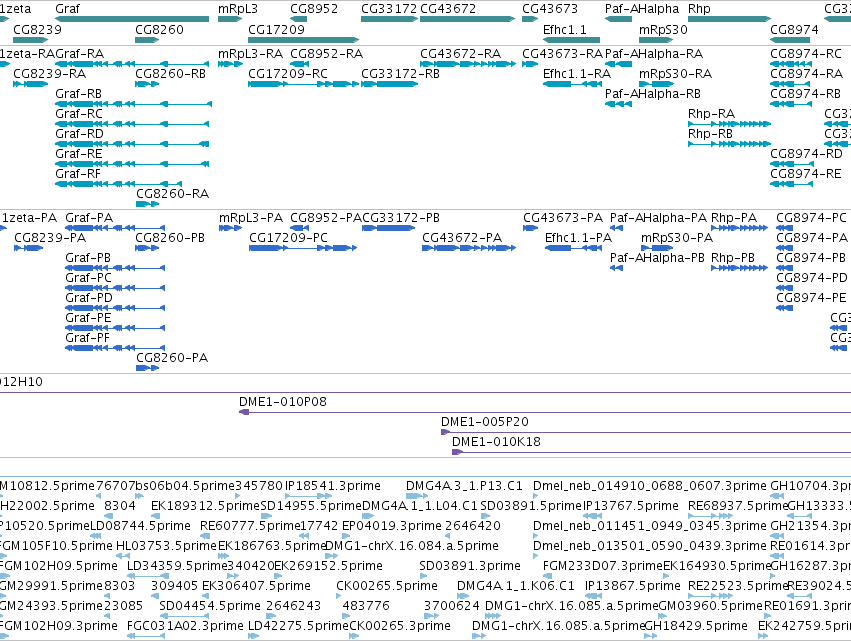Click the DME1-010K18 BAC label
This screenshot has height=641, width=851.
497,442
